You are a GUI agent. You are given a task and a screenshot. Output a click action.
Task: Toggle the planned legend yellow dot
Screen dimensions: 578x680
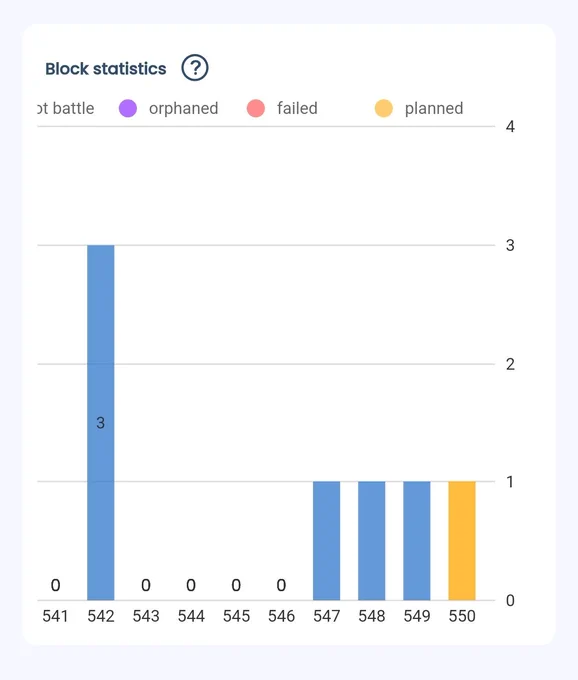(x=384, y=108)
